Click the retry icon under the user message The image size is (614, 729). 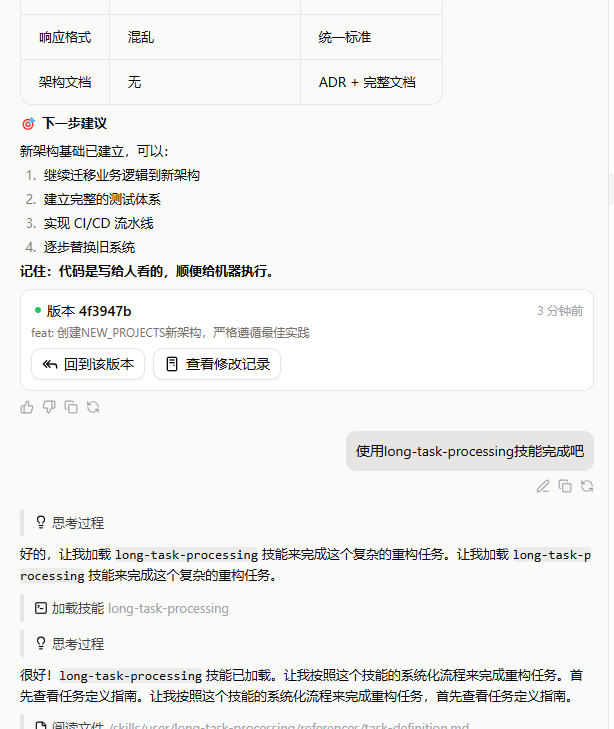tap(587, 486)
